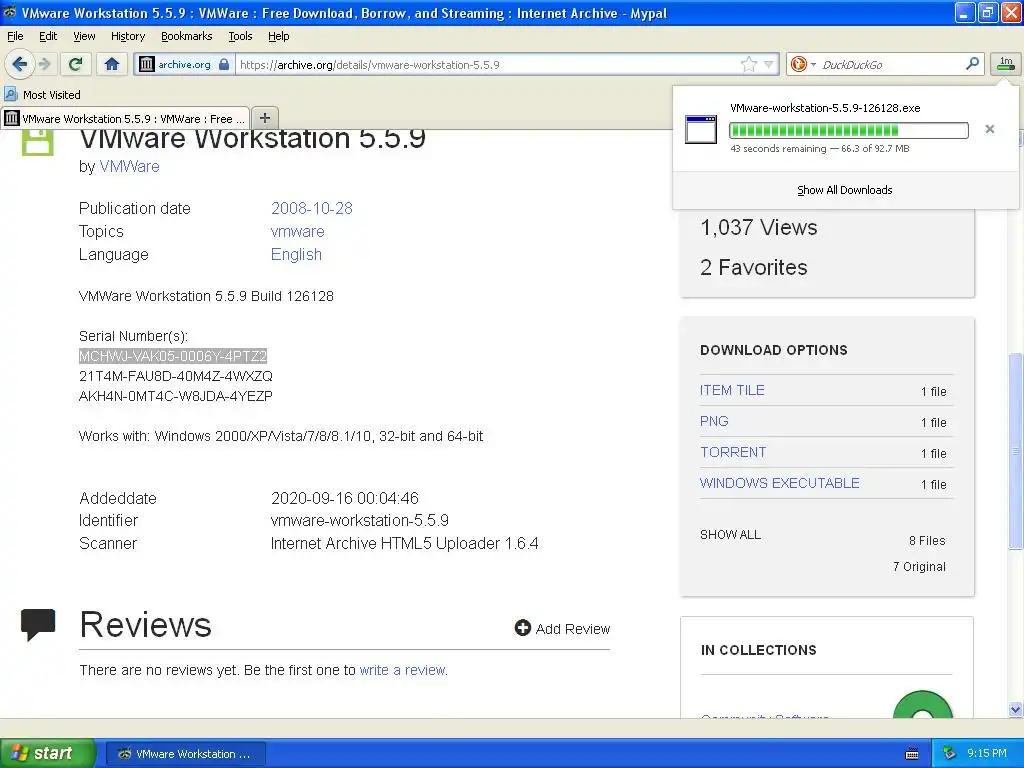Click the scrollbar down arrow
1024x768 pixels.
[1016, 709]
